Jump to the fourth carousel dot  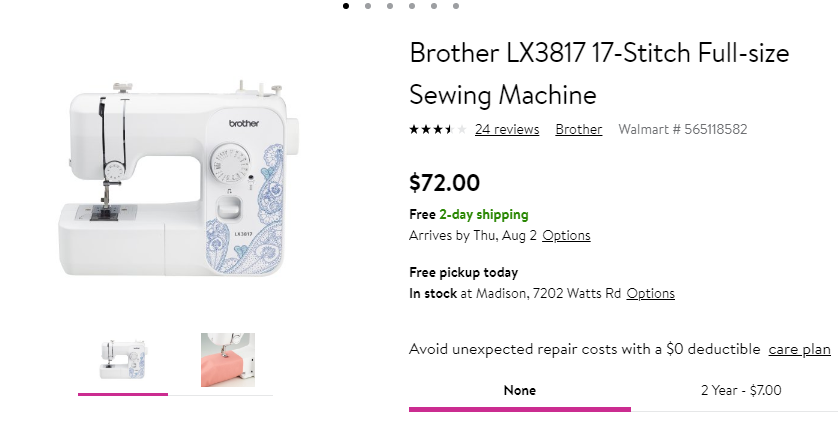pyautogui.click(x=412, y=6)
